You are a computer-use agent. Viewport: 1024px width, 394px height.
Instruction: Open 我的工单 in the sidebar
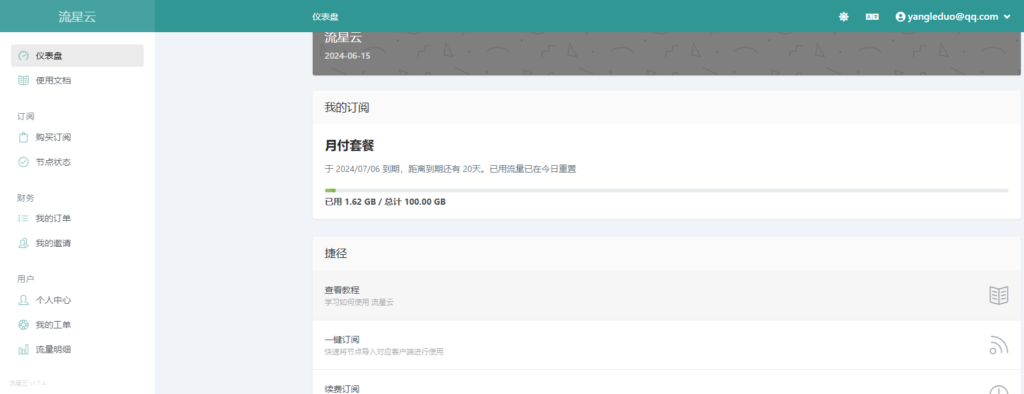pos(77,325)
